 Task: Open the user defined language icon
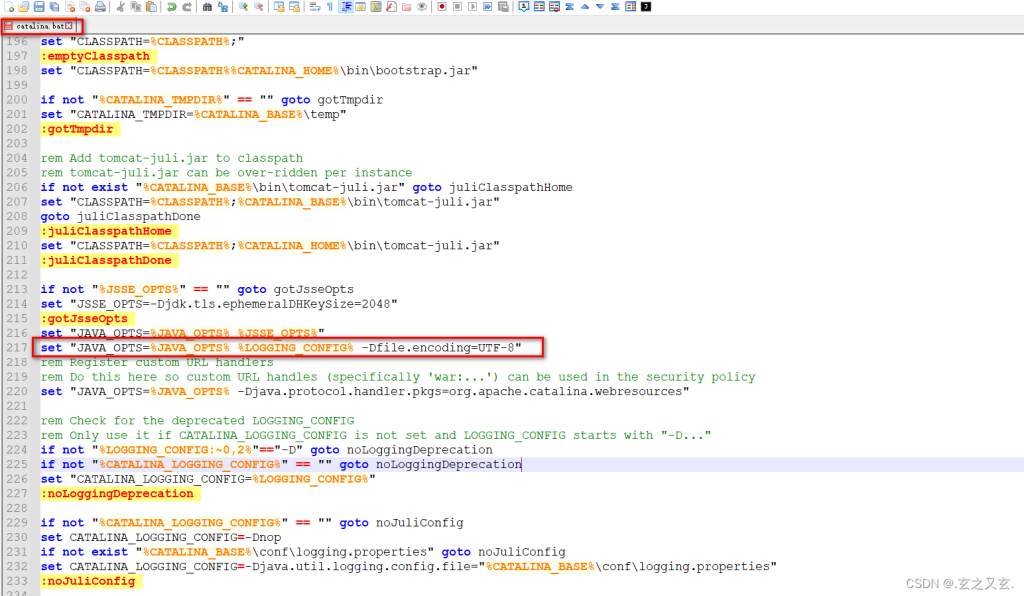tap(360, 7)
